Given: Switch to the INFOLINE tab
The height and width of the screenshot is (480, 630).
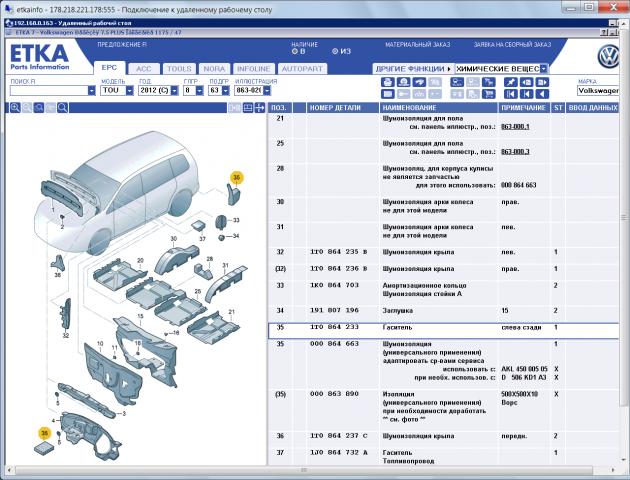Looking at the screenshot, I should 254,69.
